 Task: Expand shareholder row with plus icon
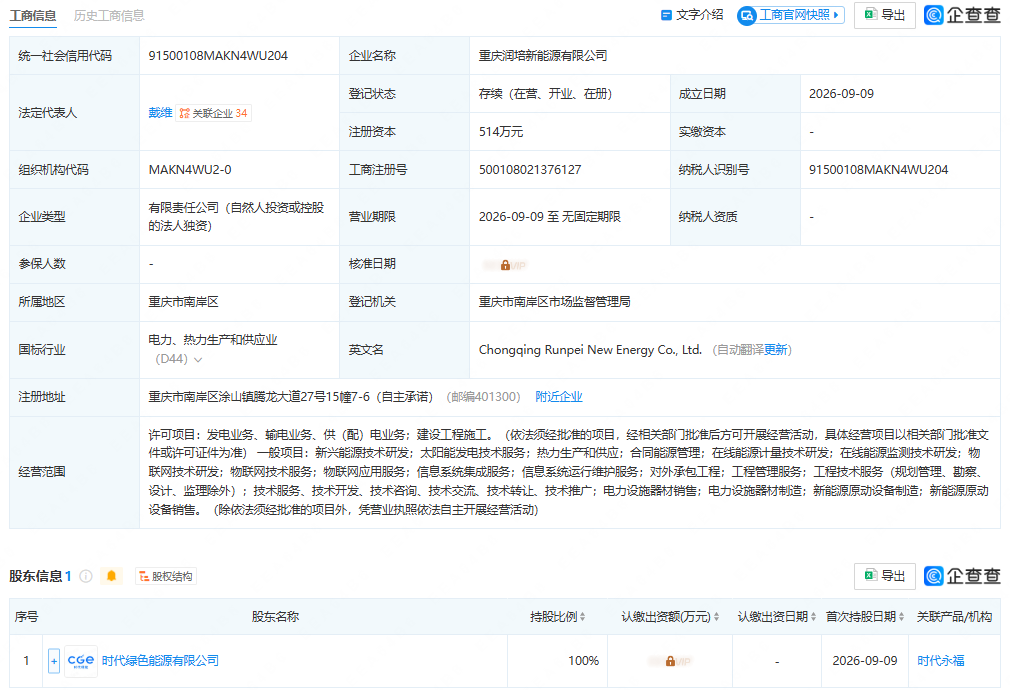(54, 661)
